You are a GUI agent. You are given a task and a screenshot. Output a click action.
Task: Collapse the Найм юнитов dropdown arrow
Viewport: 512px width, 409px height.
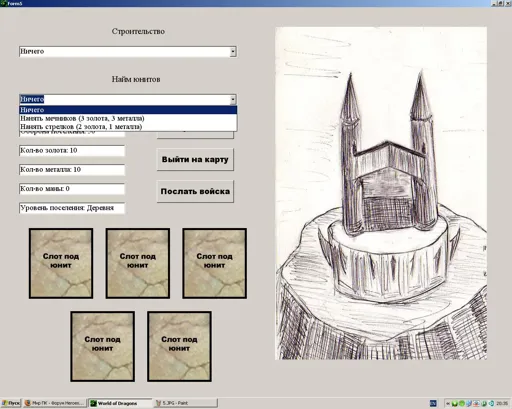233,99
